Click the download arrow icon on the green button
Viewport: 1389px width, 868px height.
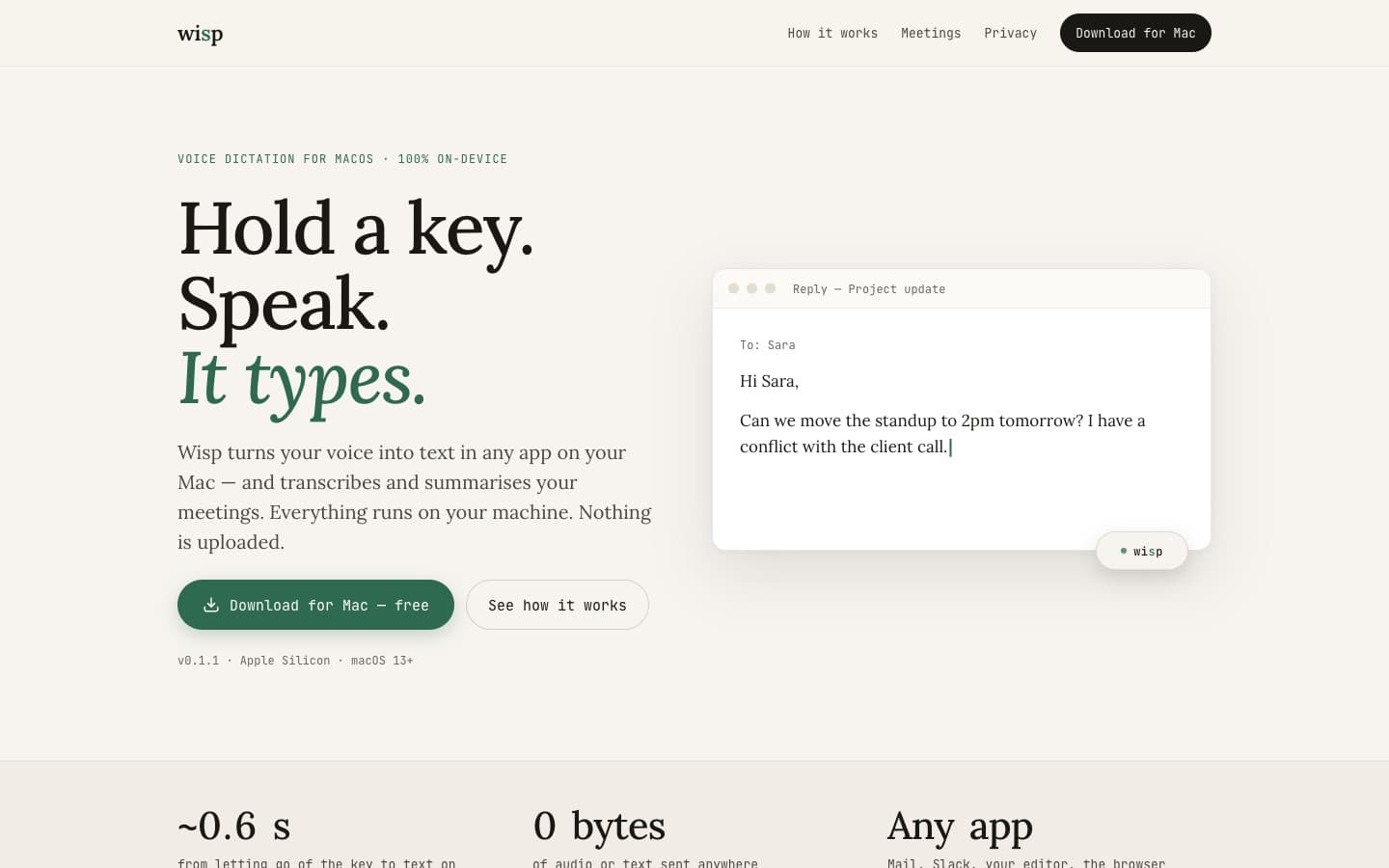[x=211, y=605]
